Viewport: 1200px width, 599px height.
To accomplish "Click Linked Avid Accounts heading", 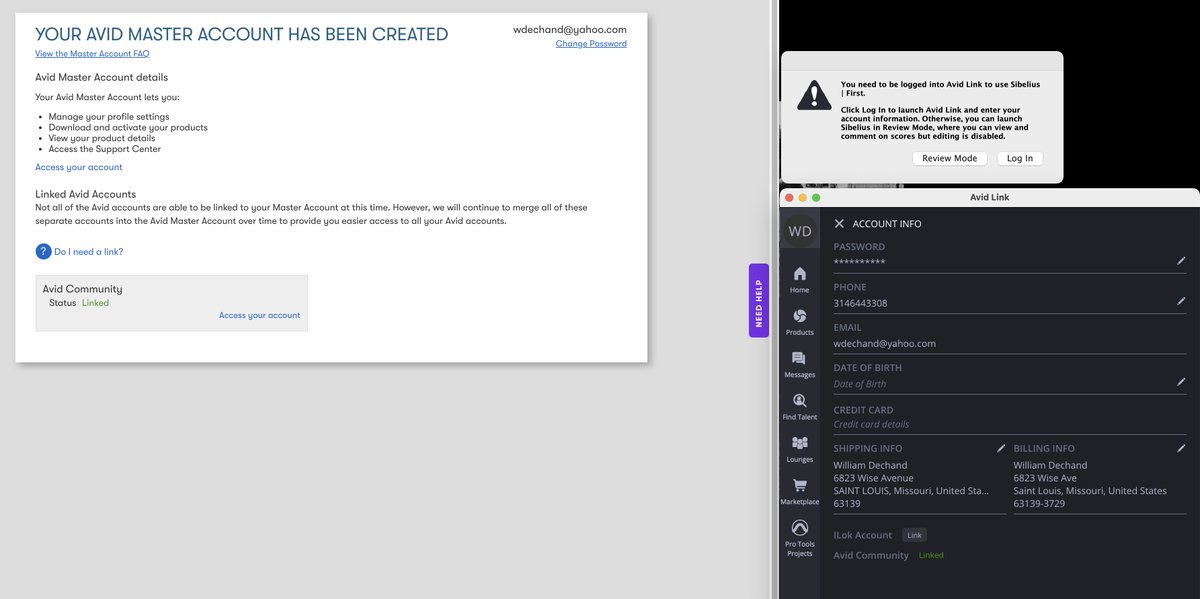I will click(85, 194).
